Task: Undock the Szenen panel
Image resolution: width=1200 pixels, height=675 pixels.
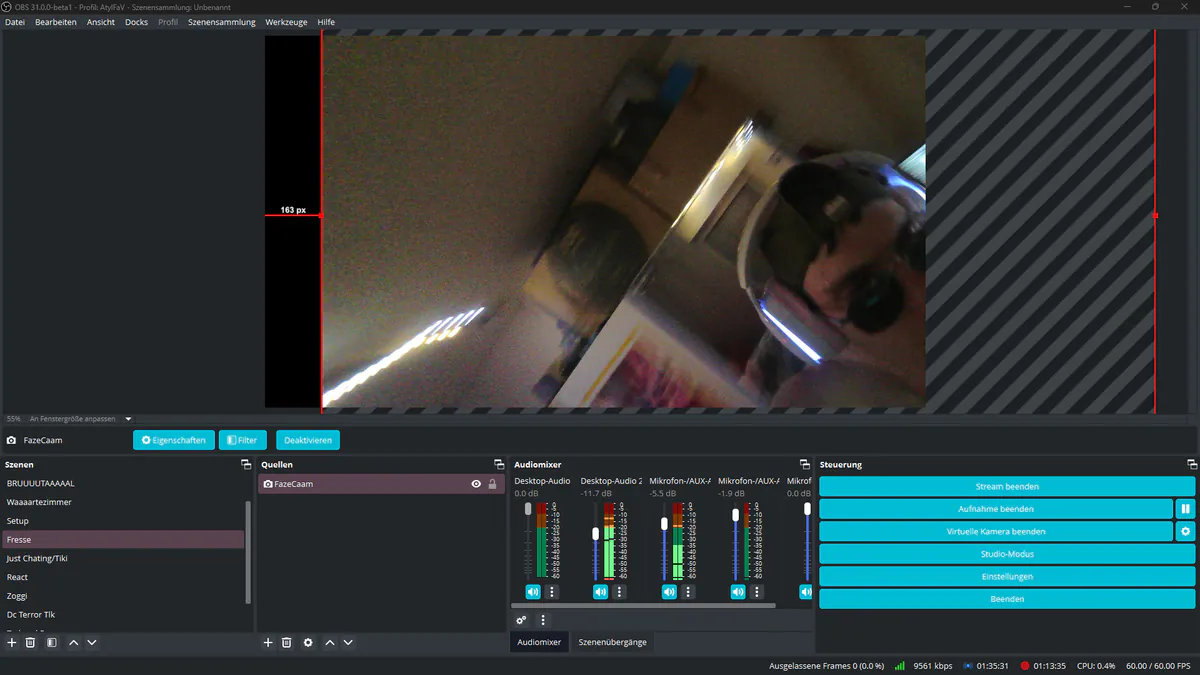Action: point(246,465)
